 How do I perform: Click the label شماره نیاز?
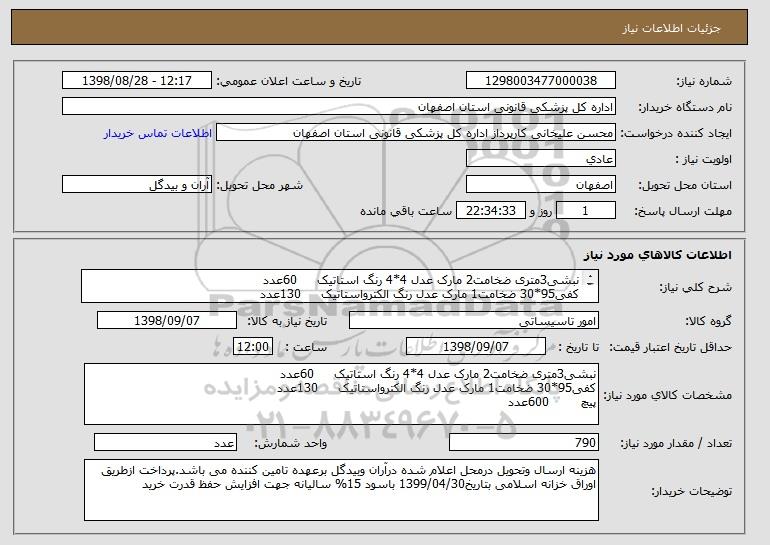pyautogui.click(x=704, y=82)
